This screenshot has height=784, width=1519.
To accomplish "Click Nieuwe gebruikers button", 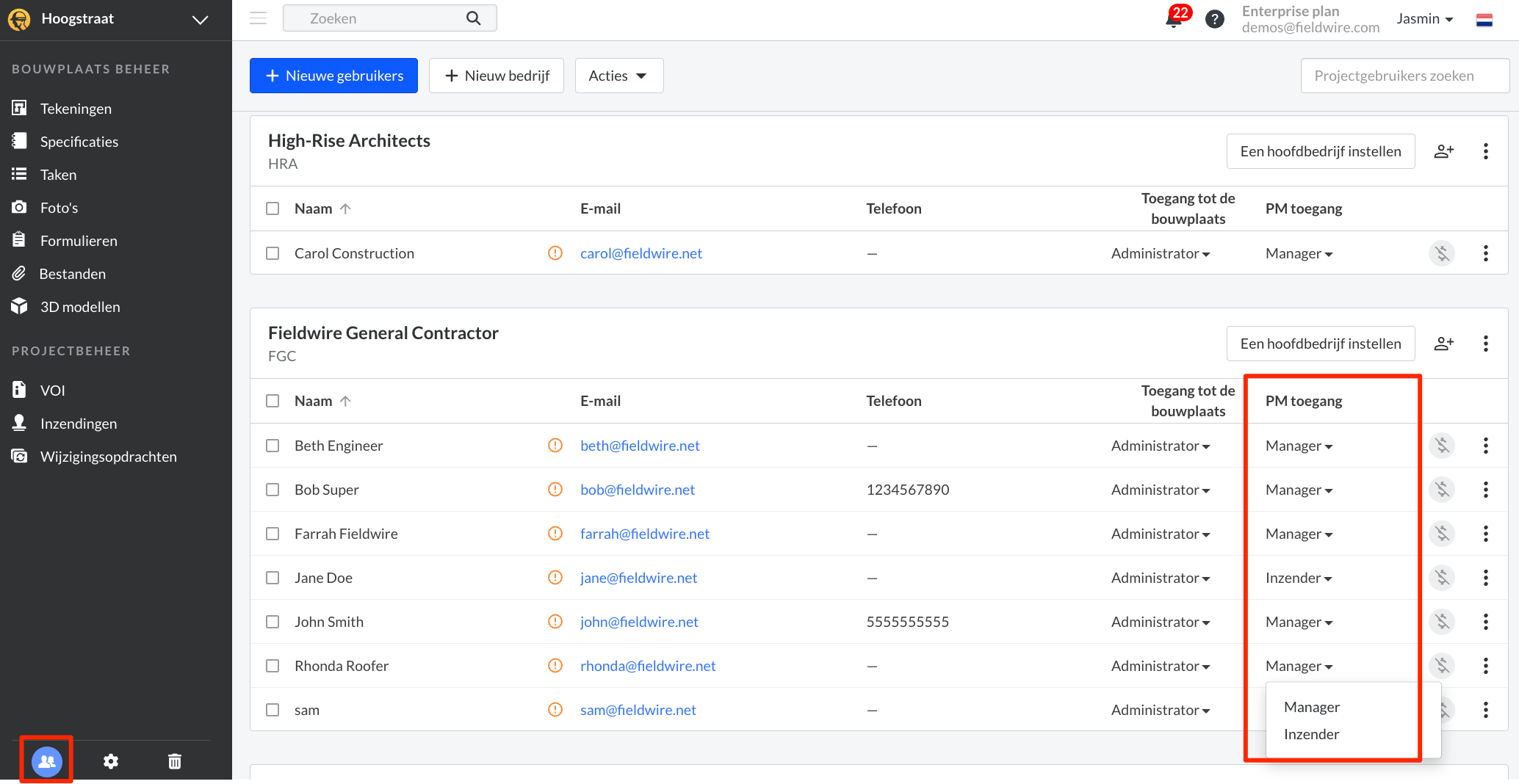I will coord(333,76).
